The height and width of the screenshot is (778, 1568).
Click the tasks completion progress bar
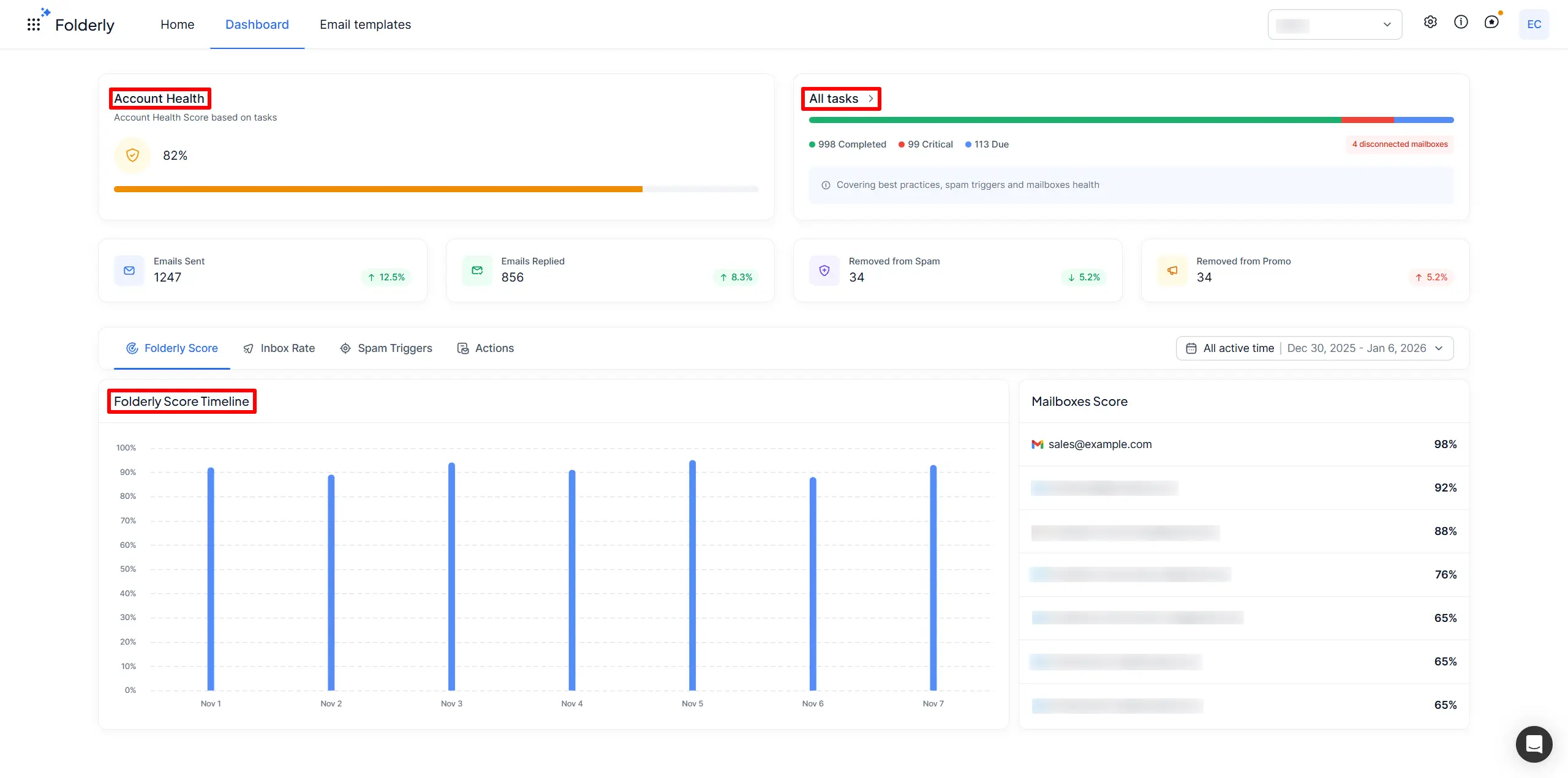click(1131, 120)
